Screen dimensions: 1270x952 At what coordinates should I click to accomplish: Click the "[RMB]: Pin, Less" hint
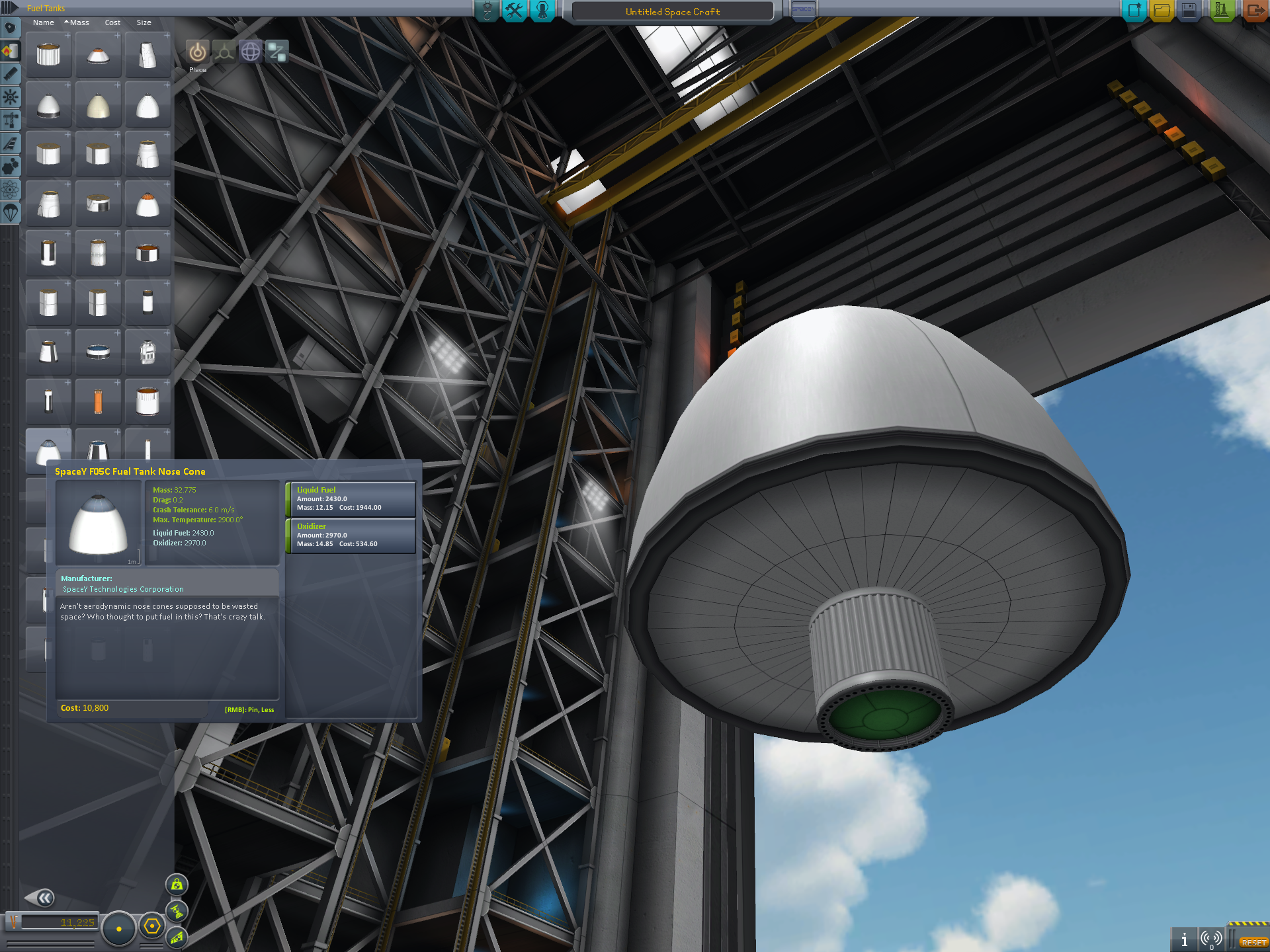click(249, 710)
